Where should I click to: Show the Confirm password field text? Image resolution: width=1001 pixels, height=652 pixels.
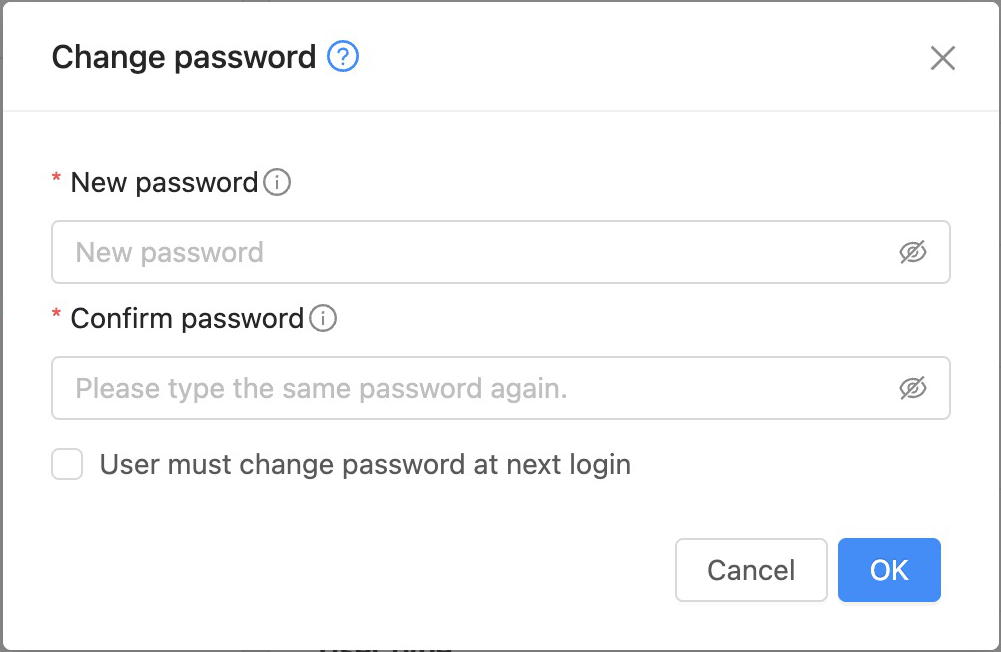click(912, 388)
